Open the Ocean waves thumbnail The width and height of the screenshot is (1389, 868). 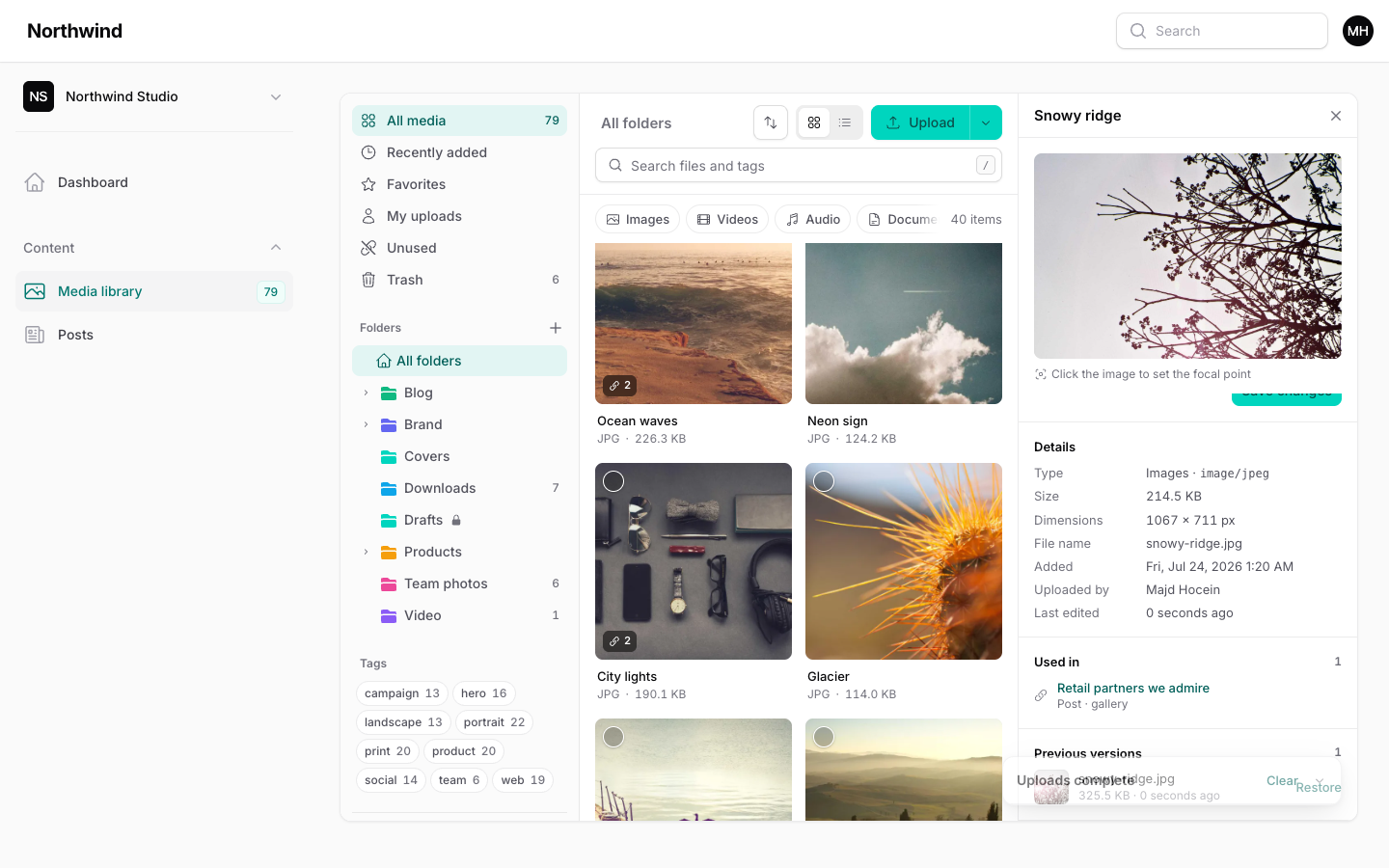click(x=694, y=323)
